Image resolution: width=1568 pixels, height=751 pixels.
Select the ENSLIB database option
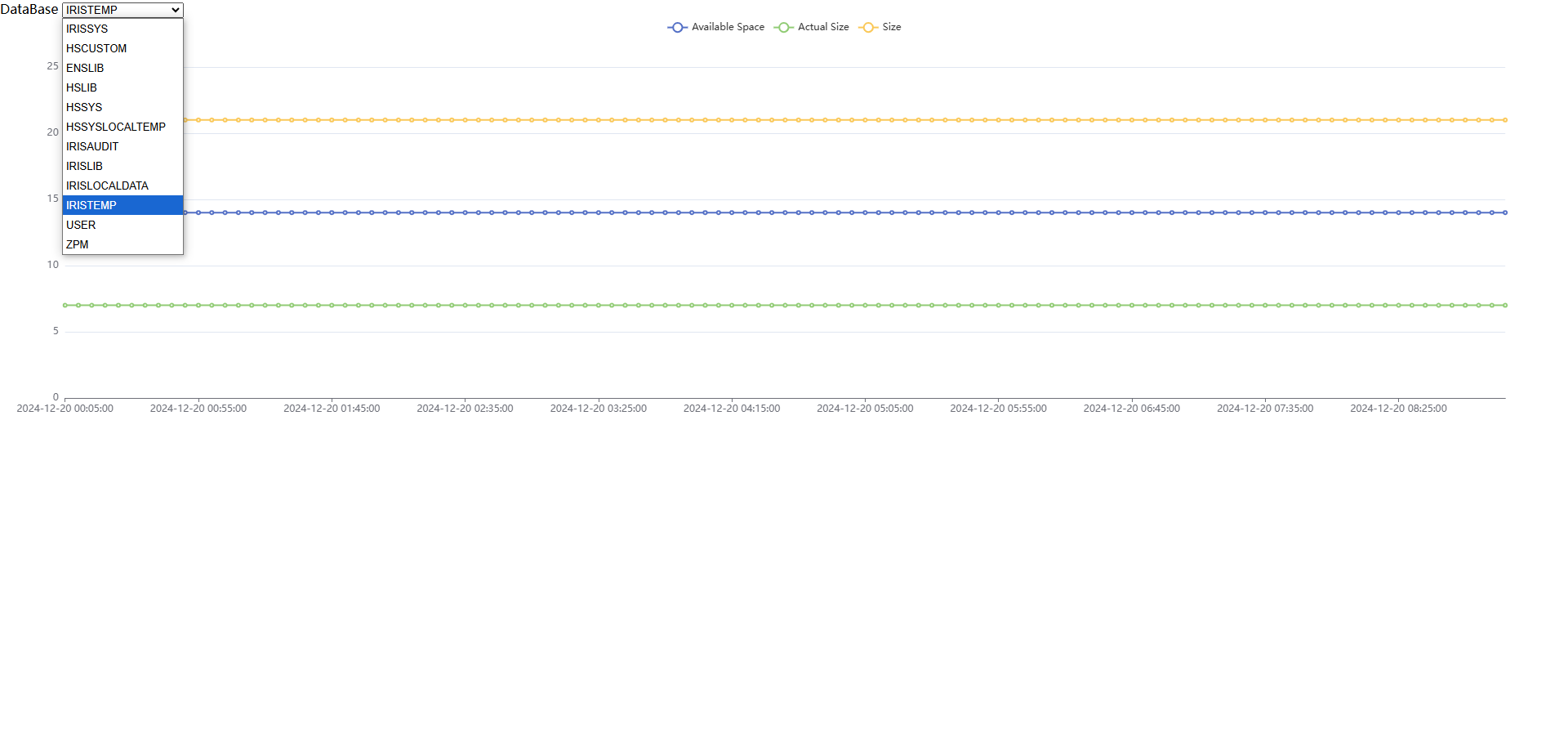pos(85,68)
